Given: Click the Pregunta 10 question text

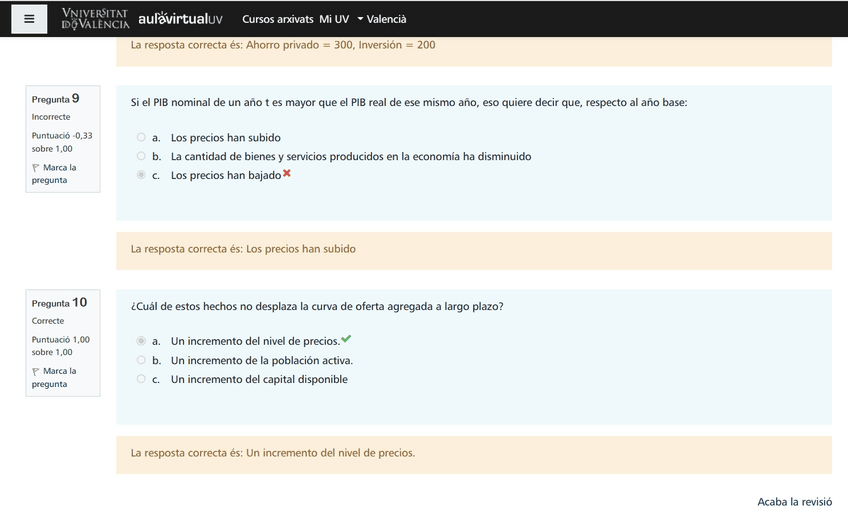Looking at the screenshot, I should 317,306.
